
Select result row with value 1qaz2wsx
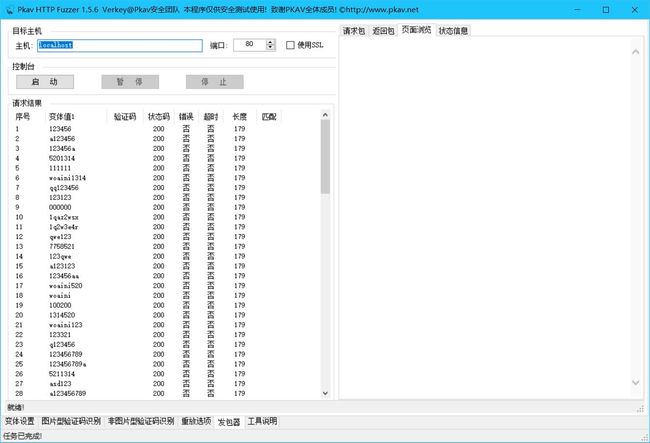click(166, 217)
